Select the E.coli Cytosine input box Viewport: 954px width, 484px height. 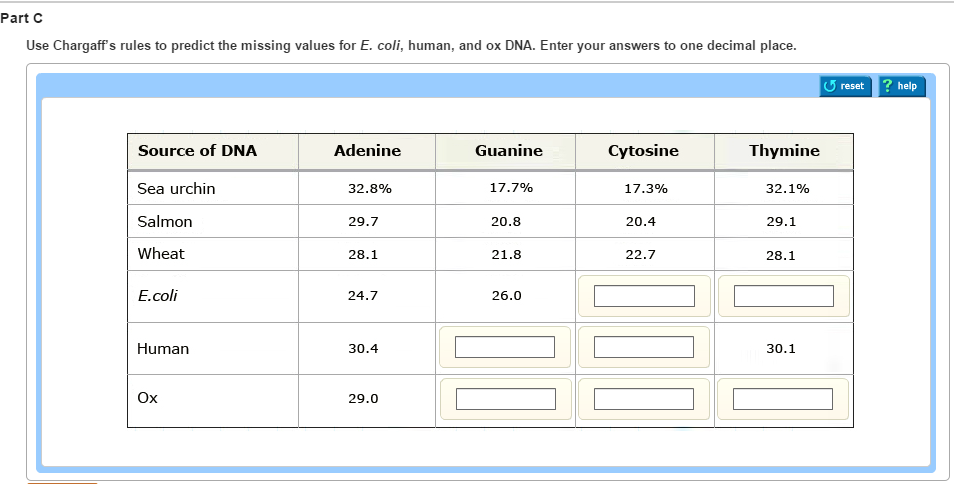pos(644,296)
